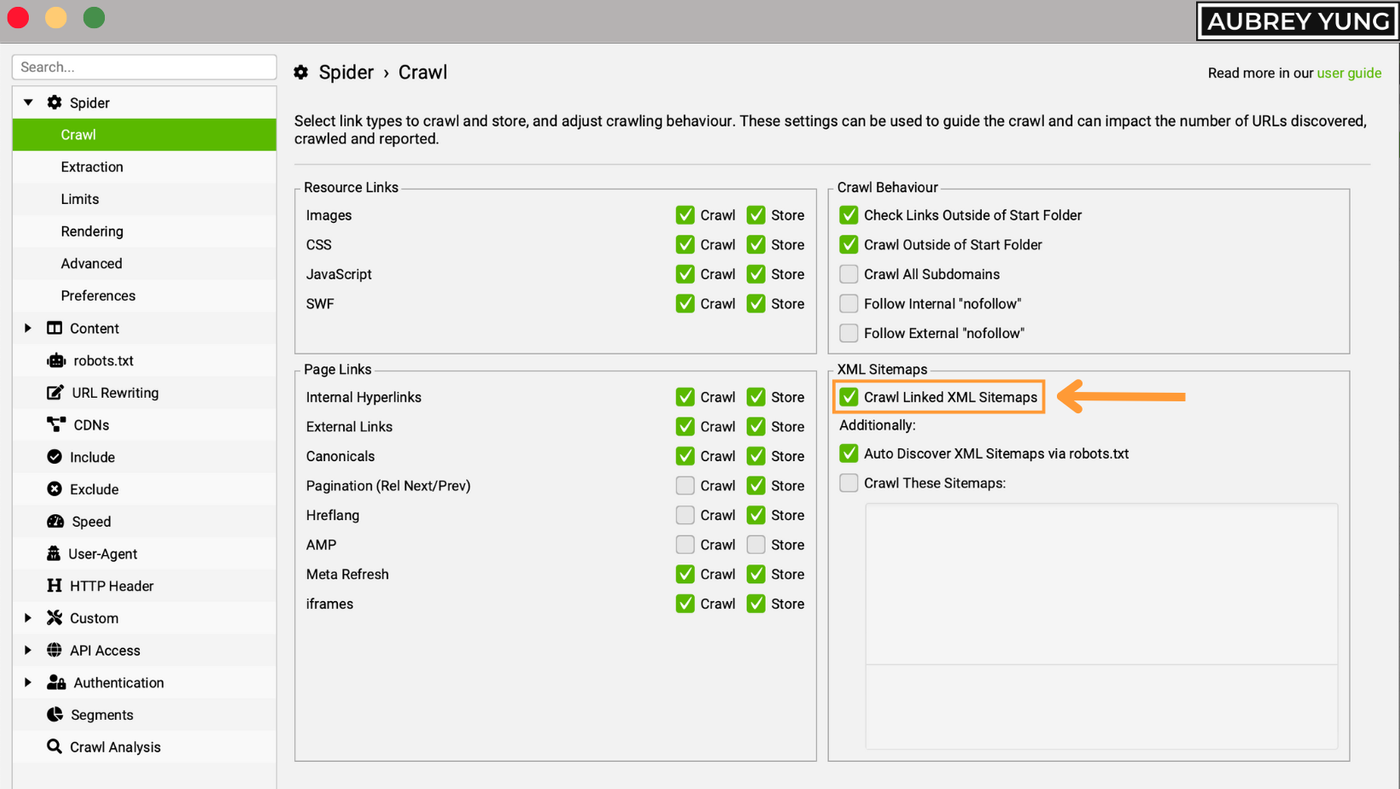The height and width of the screenshot is (789, 1400).
Task: Enable Crawl All Subdomains
Action: (848, 274)
